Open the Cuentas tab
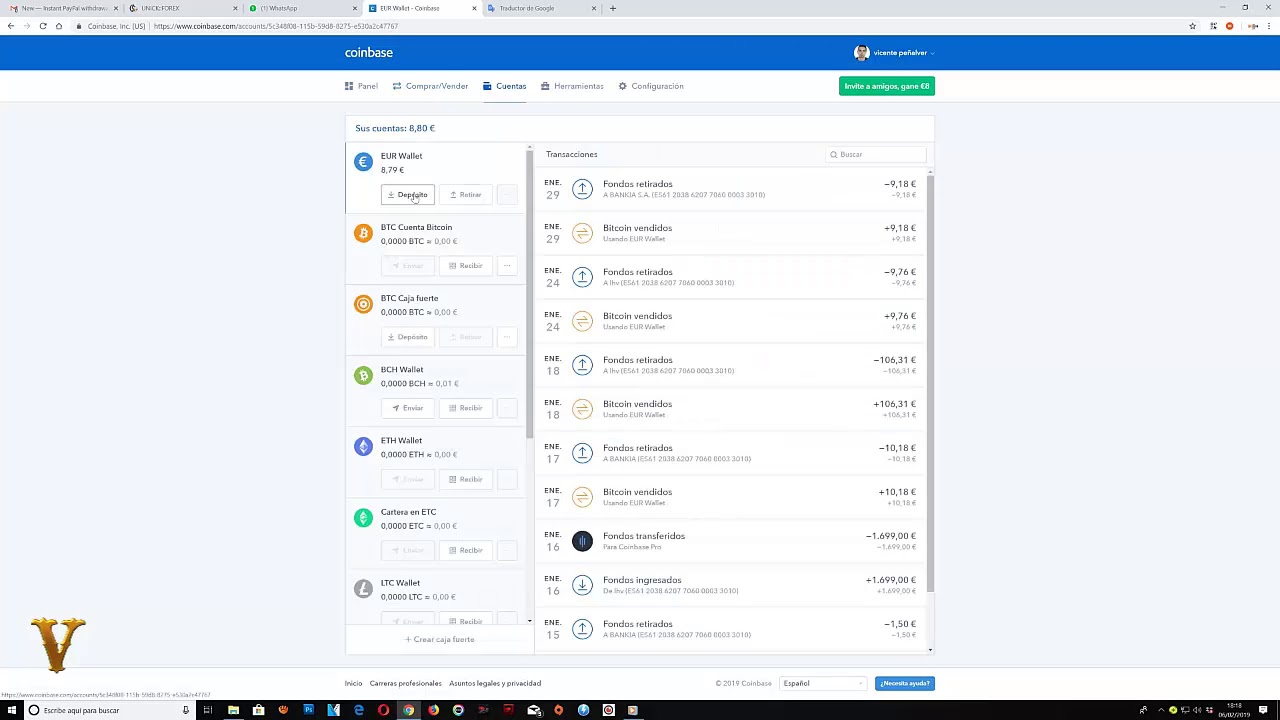 (504, 86)
